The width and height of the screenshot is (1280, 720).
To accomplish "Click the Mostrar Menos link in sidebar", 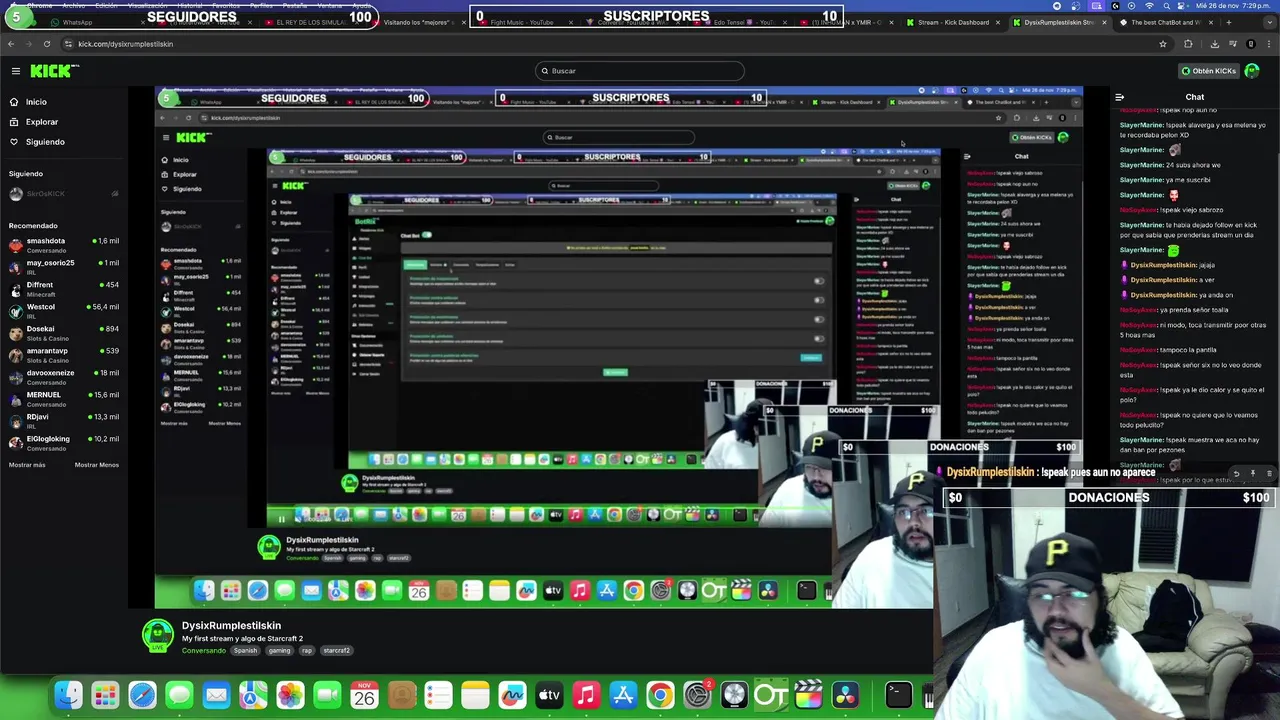I will [x=97, y=465].
